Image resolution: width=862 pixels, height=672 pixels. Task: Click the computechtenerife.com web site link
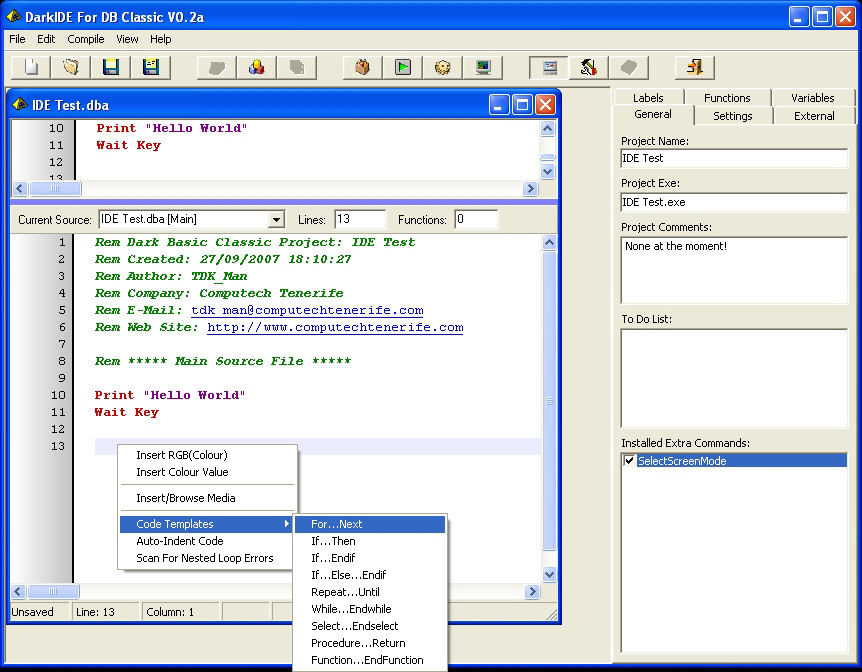(x=335, y=327)
